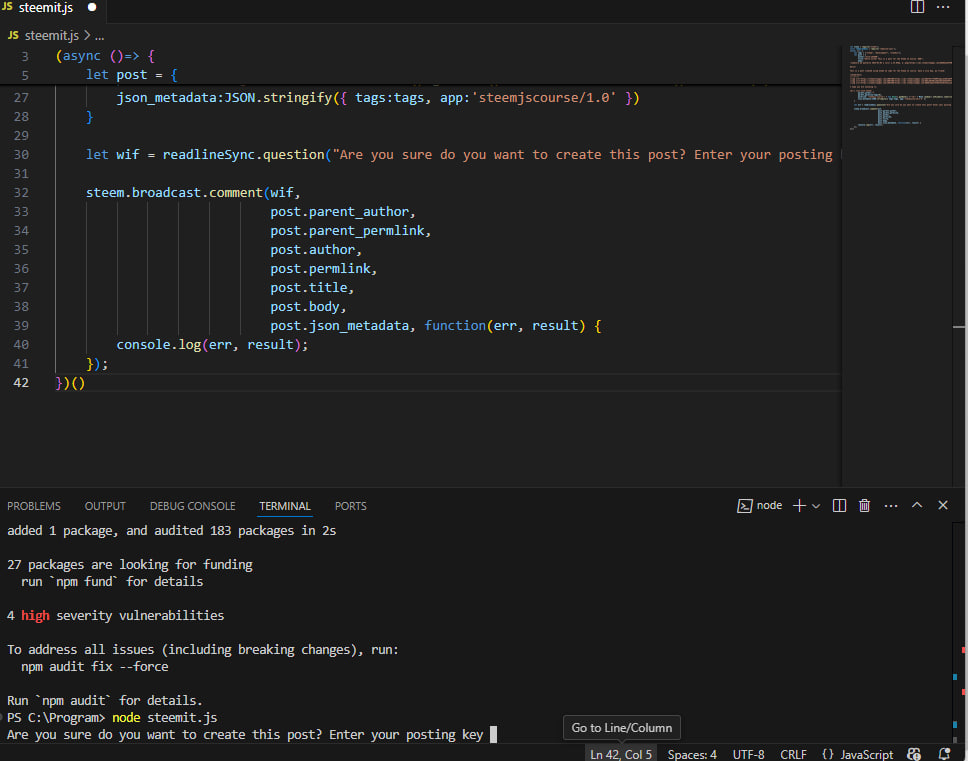Image resolution: width=968 pixels, height=761 pixels.
Task: Click the language braces icon in status bar
Action: pyautogui.click(x=828, y=754)
